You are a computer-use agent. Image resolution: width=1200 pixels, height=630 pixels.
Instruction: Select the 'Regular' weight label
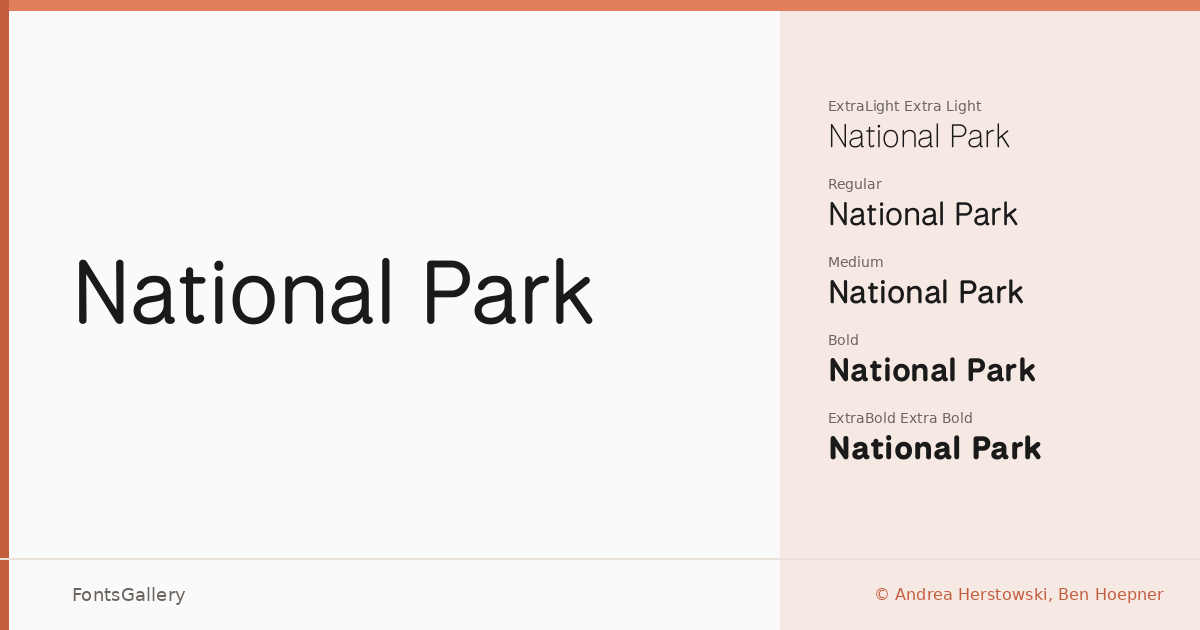tap(854, 184)
